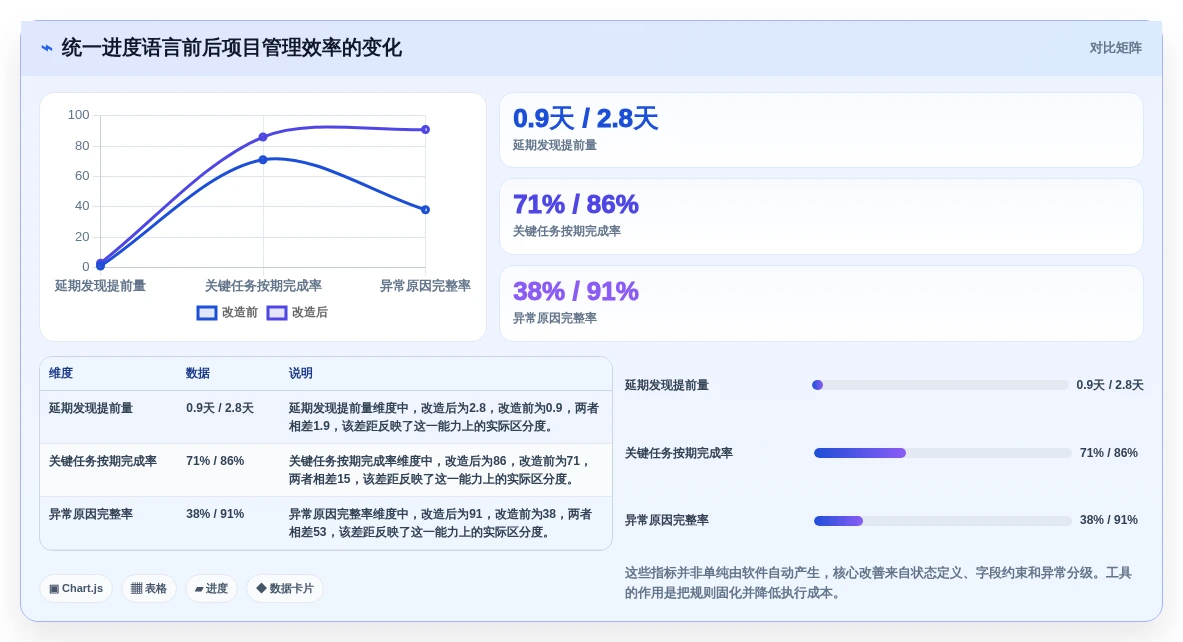
Task: Click the 改造前 point at 异常原因完整率
Action: coord(426,210)
